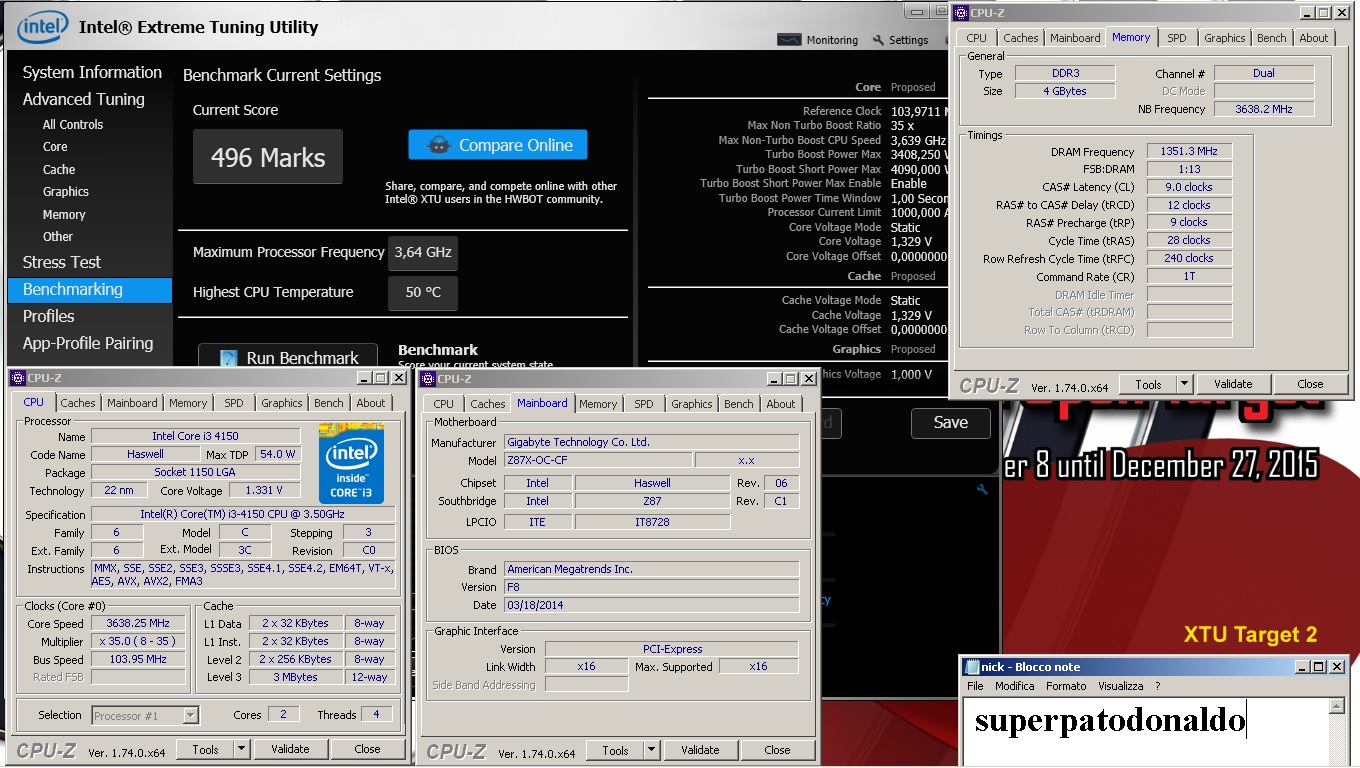Click the 3,64 GHz maximum frequency value
Image resolution: width=1360 pixels, height=768 pixels.
422,253
